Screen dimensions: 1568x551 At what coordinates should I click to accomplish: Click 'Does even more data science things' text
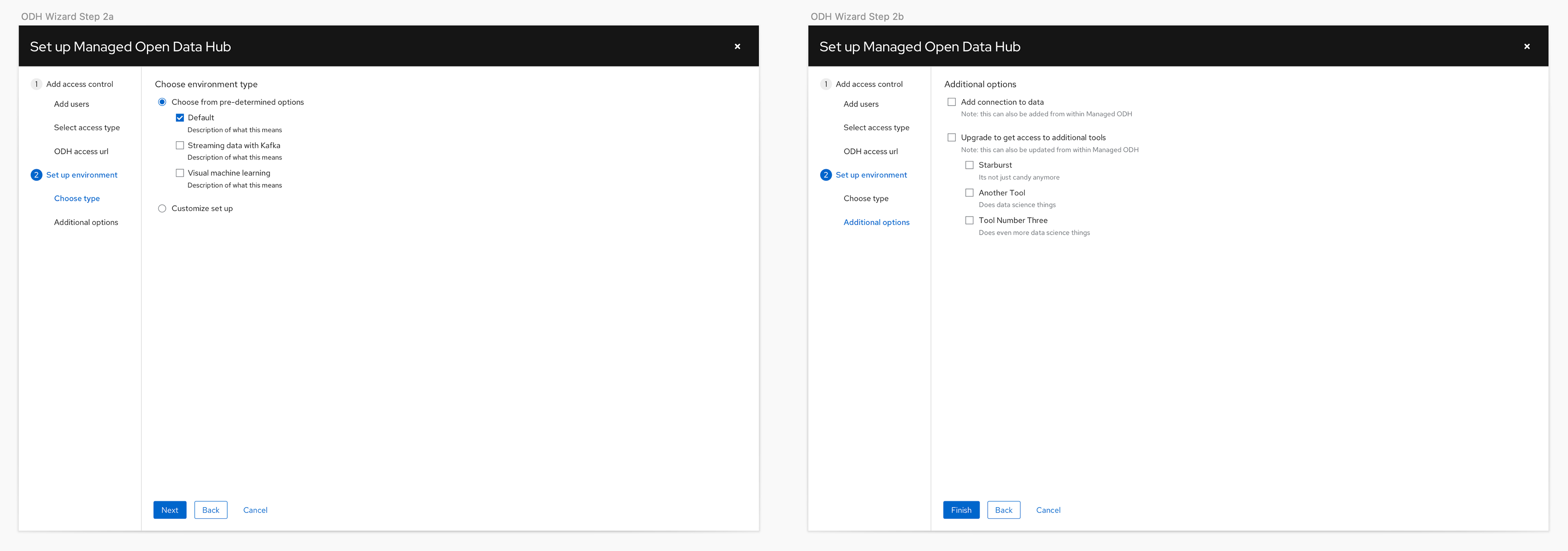point(1034,233)
